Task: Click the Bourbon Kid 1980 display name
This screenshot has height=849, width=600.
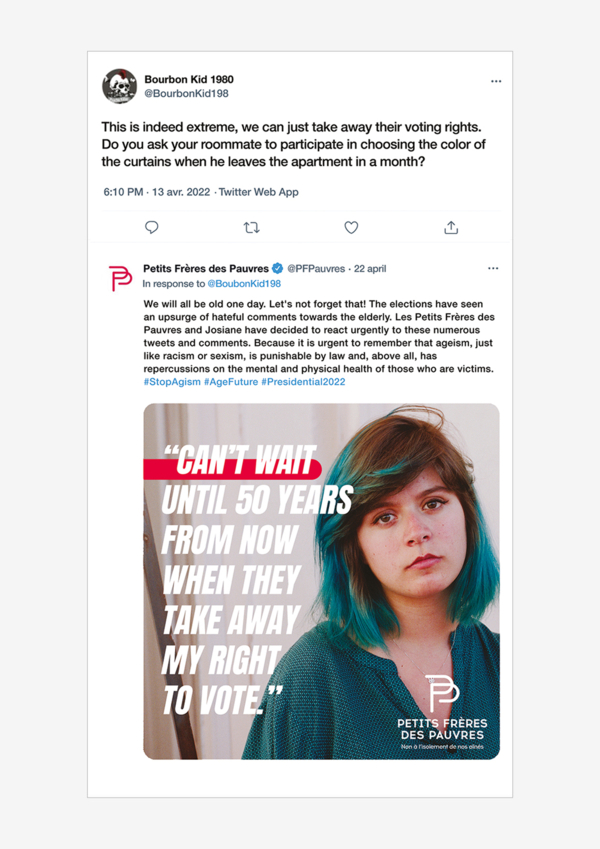Action: coord(189,79)
